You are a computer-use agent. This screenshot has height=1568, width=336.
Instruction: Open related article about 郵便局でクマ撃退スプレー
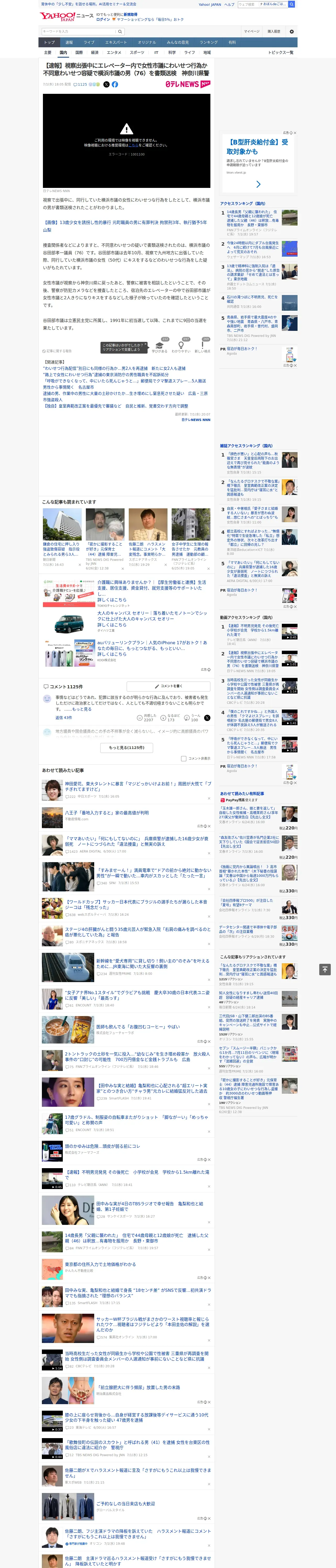[124, 384]
